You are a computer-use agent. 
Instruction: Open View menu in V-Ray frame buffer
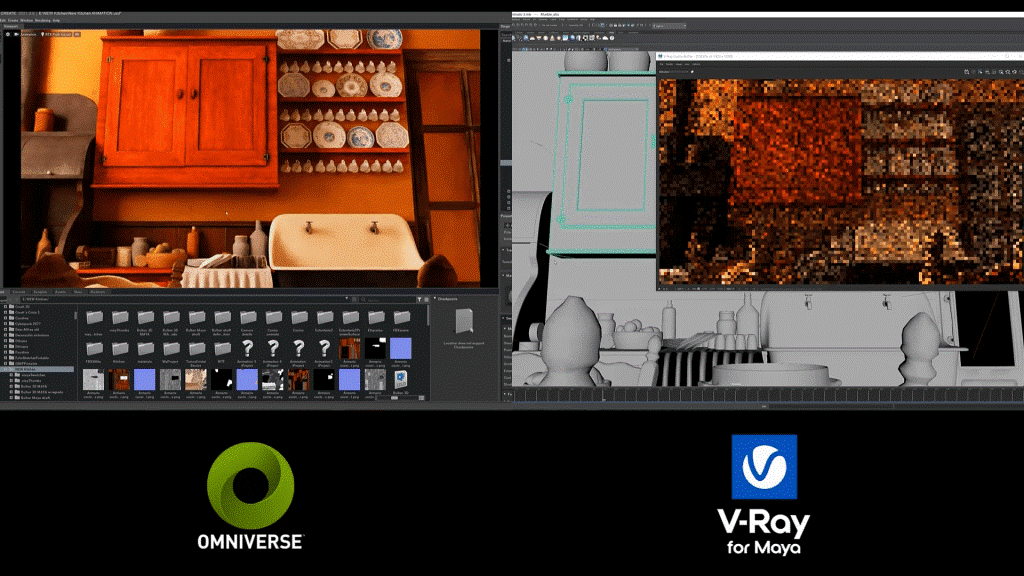(x=687, y=64)
